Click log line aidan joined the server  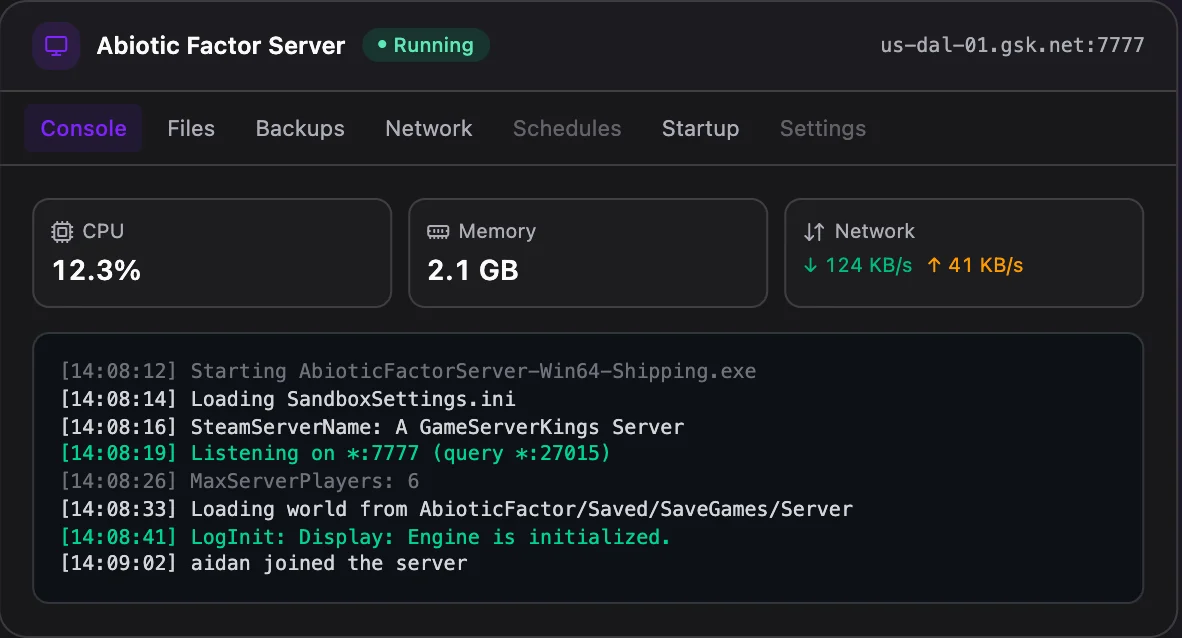coord(264,563)
